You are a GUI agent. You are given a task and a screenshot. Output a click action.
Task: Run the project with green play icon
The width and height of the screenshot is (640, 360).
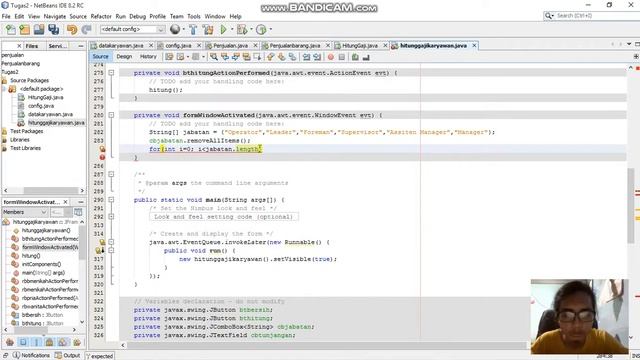tap(223, 29)
